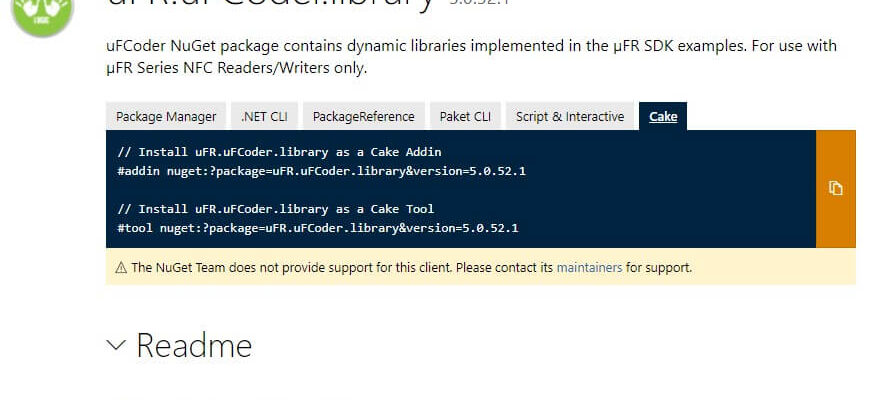Follow the maintainers link
Image resolution: width=875 pixels, height=400 pixels.
tap(589, 268)
